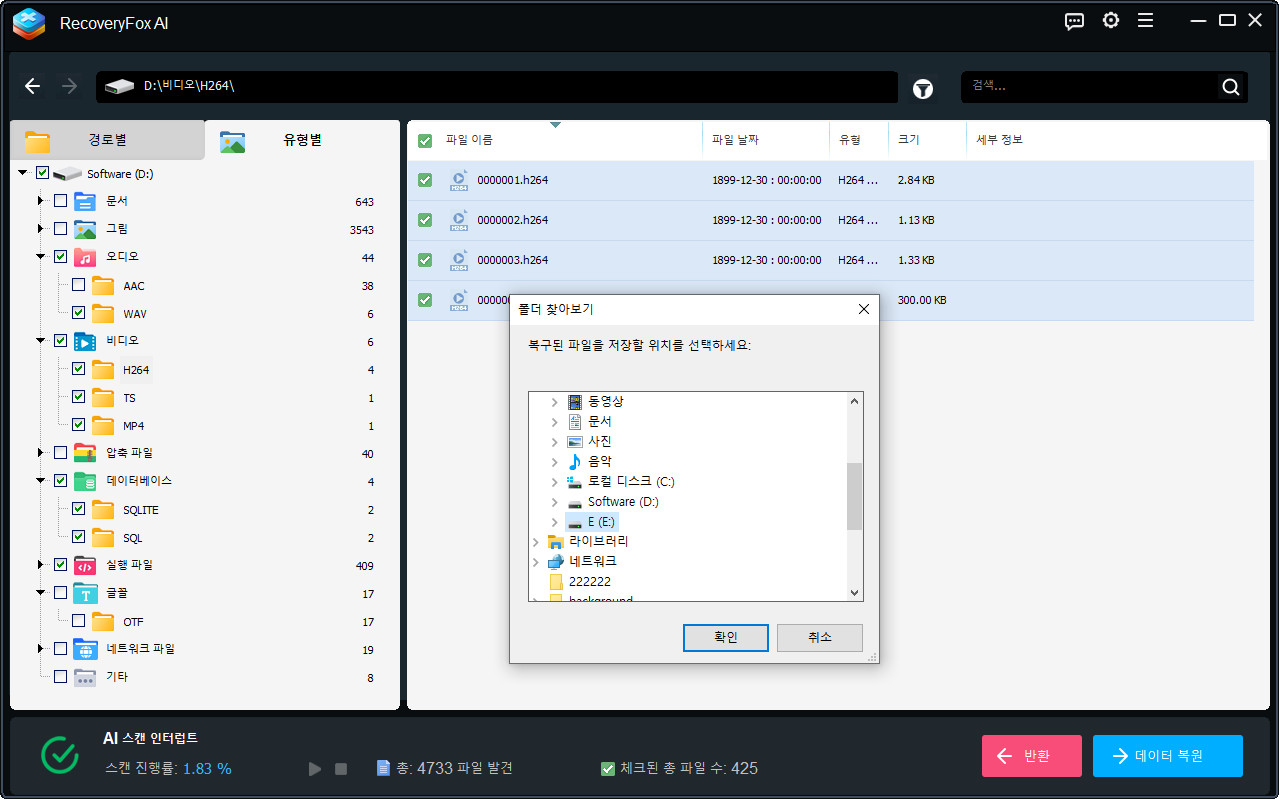This screenshot has height=799, width=1279.
Task: Open the feedback chat icon
Action: [x=1074, y=20]
